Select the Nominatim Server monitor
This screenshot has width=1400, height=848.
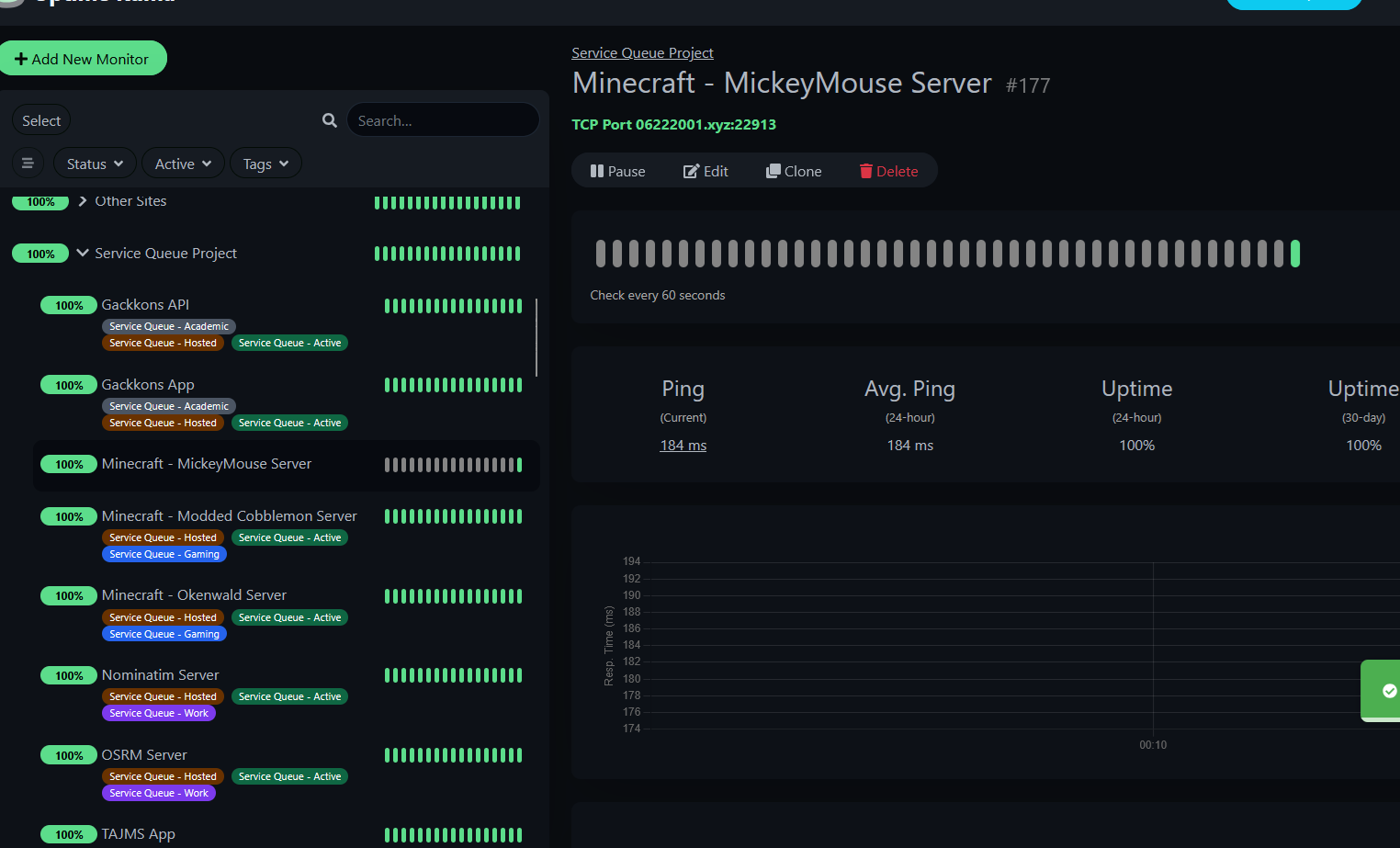tap(161, 675)
